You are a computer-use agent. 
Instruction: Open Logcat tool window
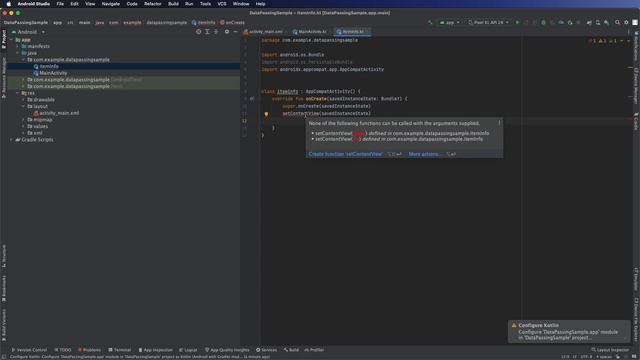(188, 350)
